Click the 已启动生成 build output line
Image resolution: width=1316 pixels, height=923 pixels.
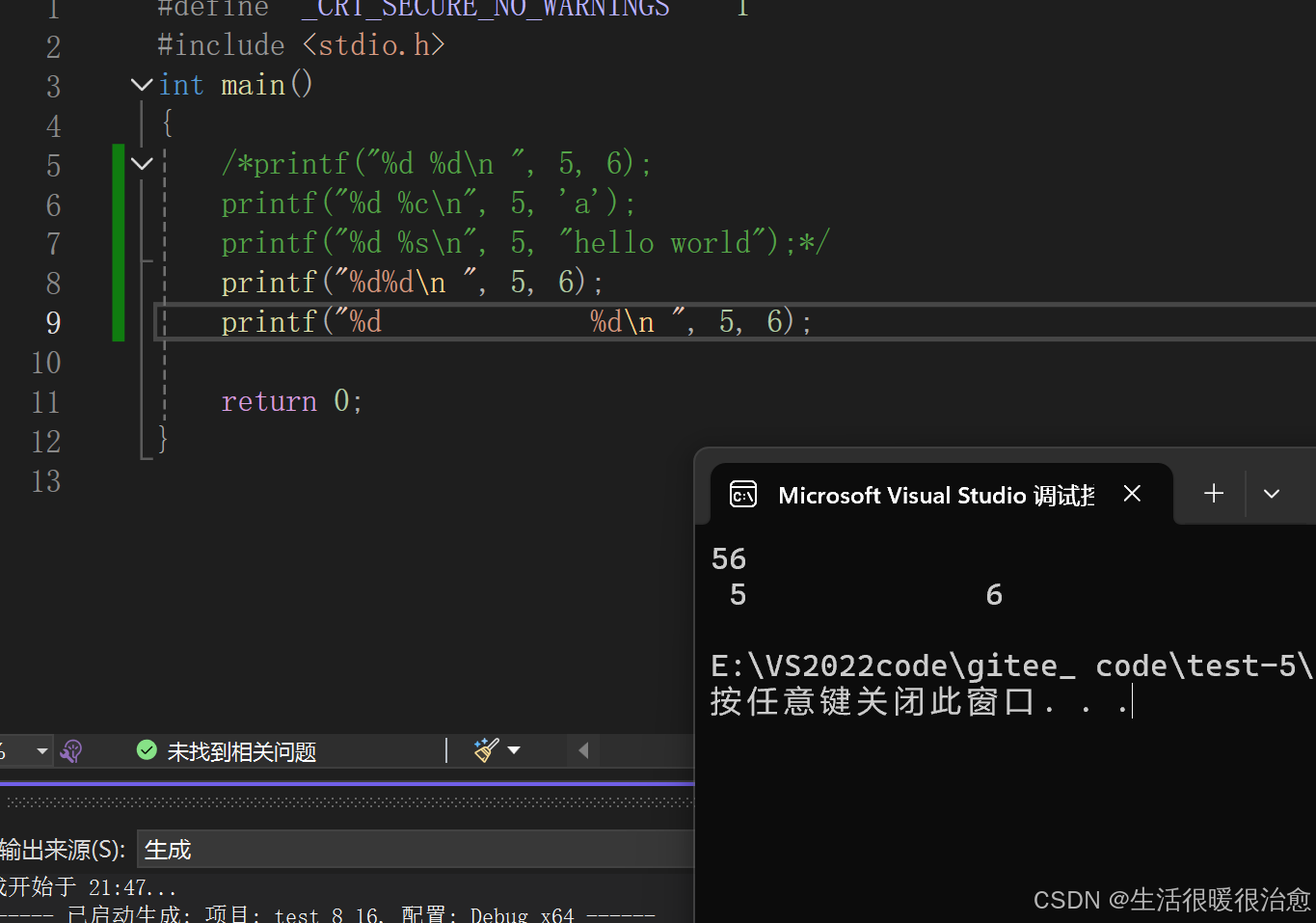[x=328, y=913]
